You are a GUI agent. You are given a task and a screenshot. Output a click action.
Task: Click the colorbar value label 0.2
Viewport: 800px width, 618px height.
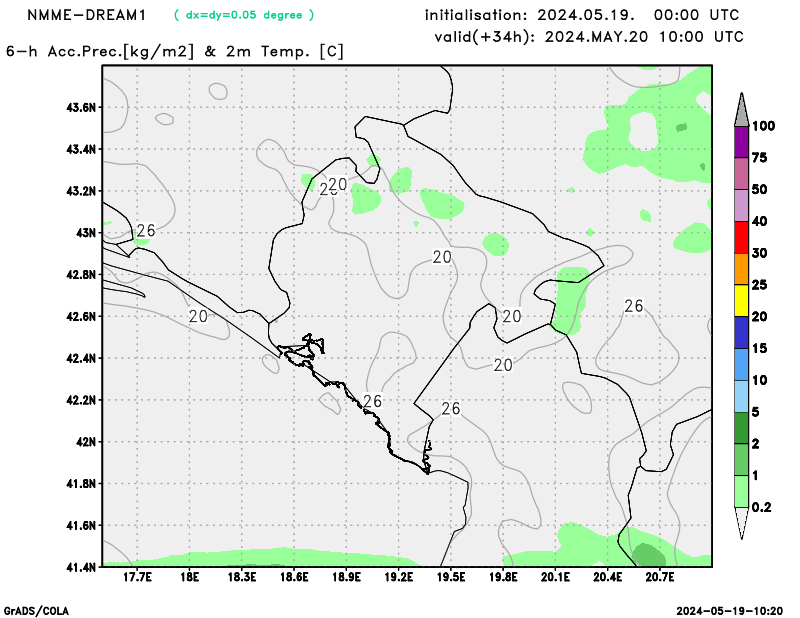tap(761, 507)
